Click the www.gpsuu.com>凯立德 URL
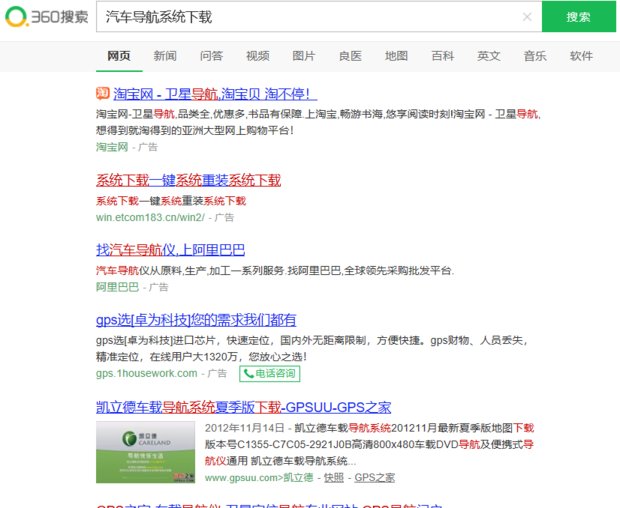Image resolution: width=620 pixels, height=508 pixels. click(259, 478)
